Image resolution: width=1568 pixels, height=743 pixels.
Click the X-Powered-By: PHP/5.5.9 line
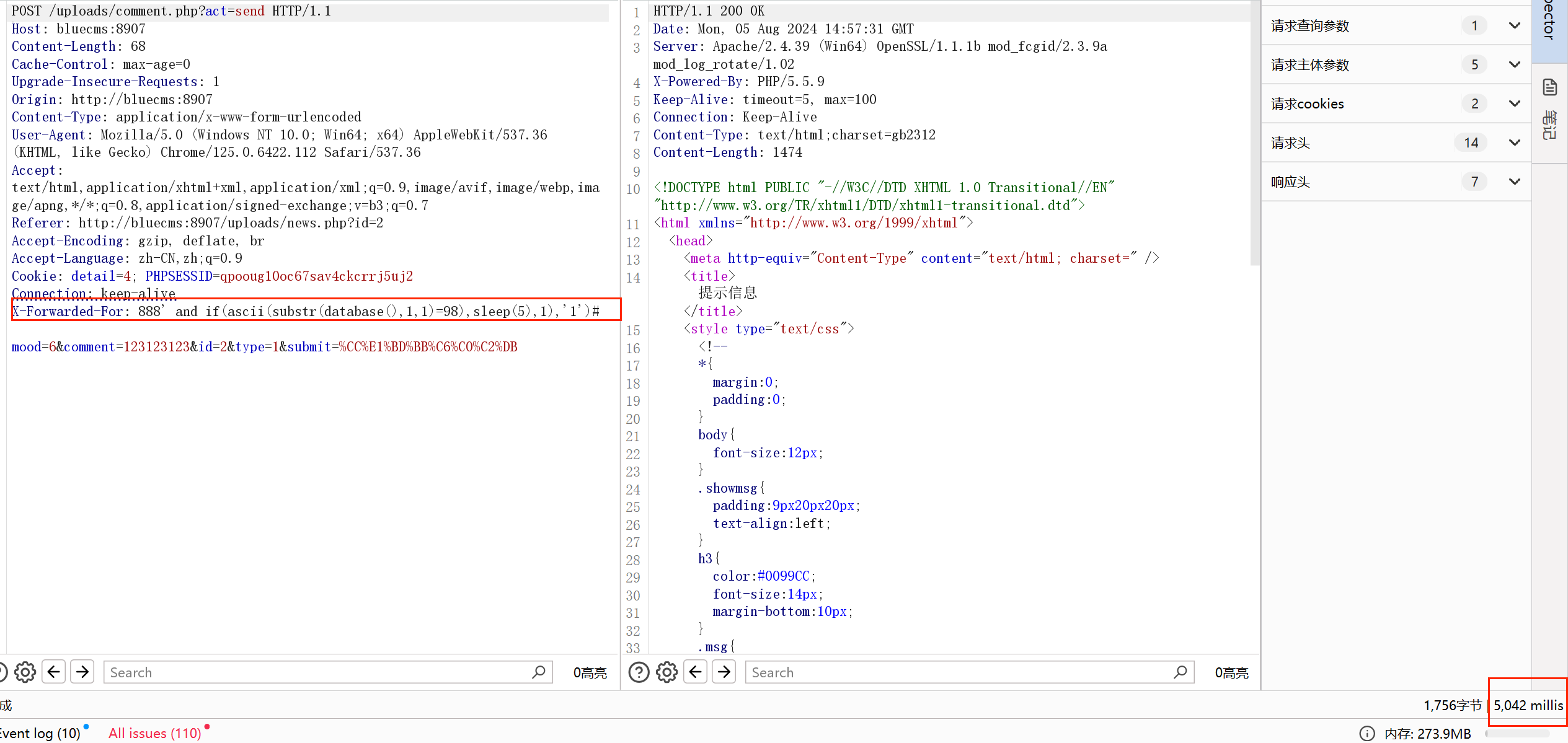(x=738, y=81)
